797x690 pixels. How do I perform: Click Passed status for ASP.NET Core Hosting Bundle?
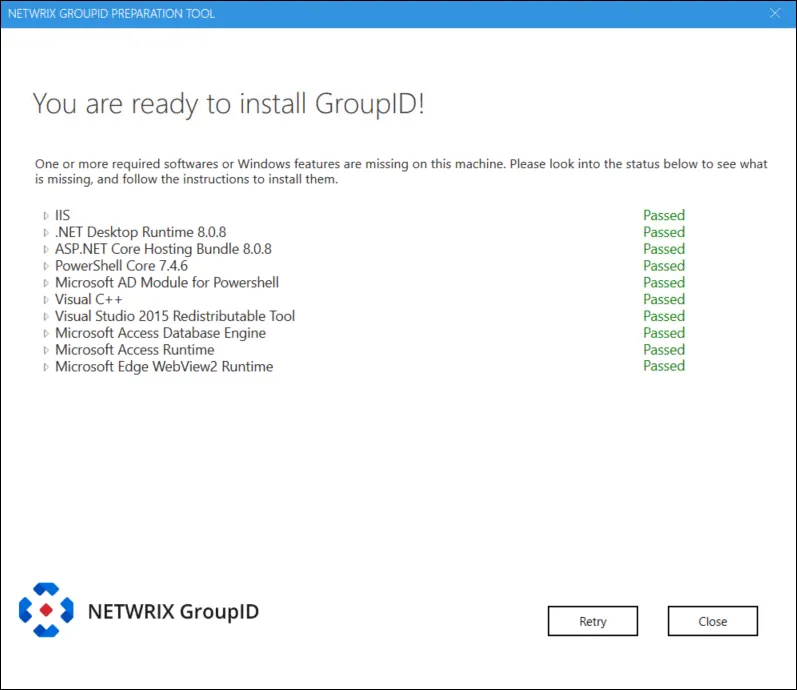664,249
